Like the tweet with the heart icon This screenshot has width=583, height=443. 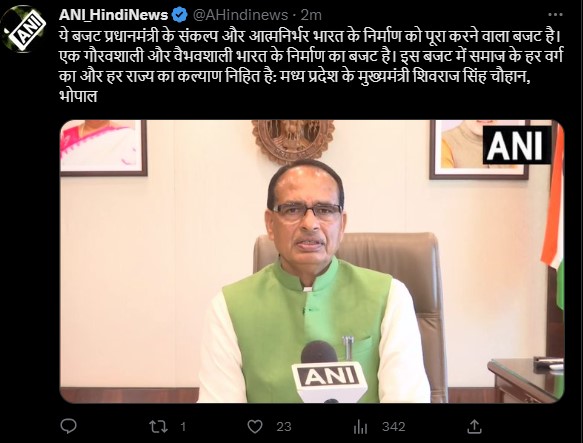(x=255, y=426)
